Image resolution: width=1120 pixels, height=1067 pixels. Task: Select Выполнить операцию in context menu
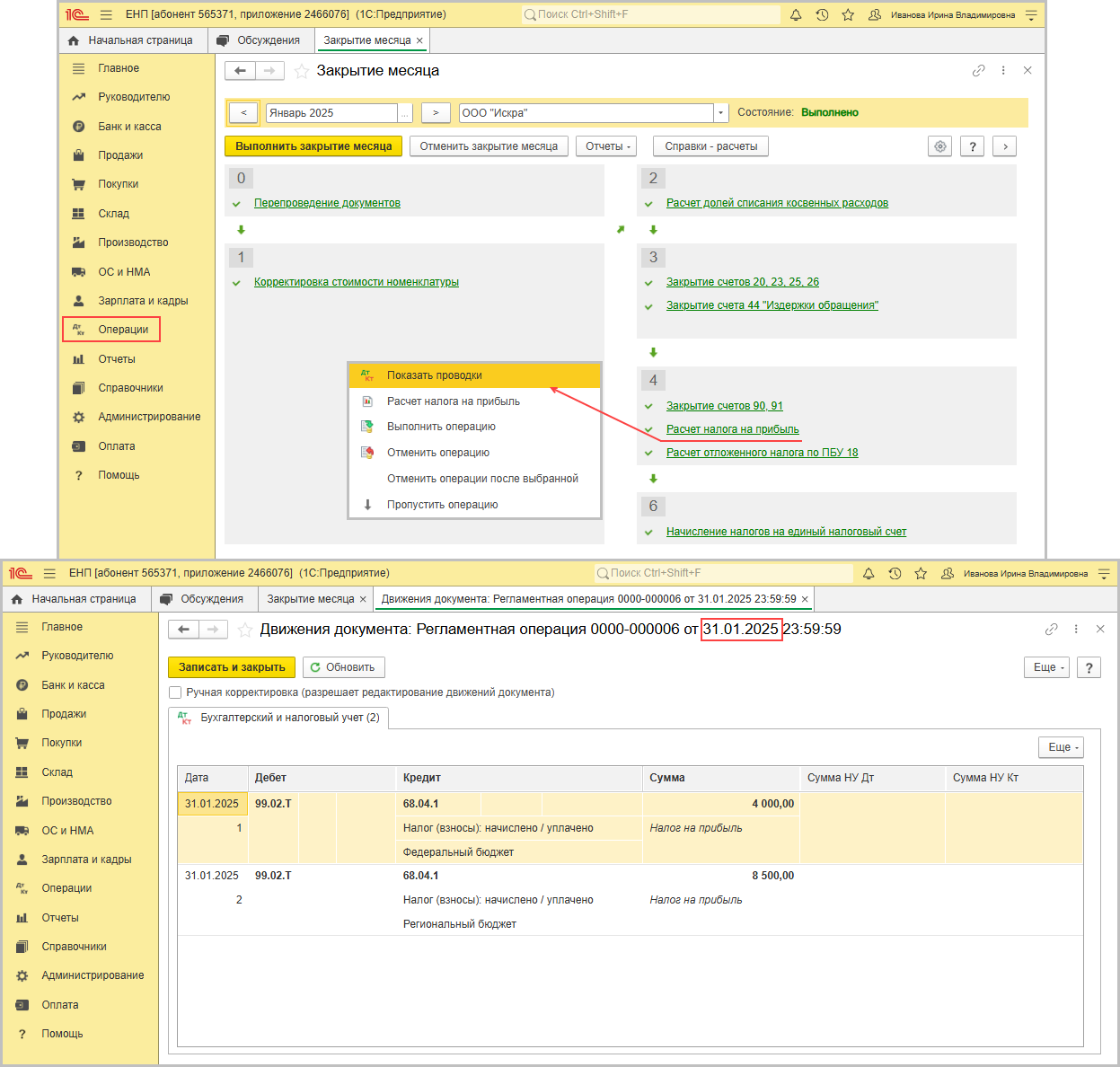[474, 427]
